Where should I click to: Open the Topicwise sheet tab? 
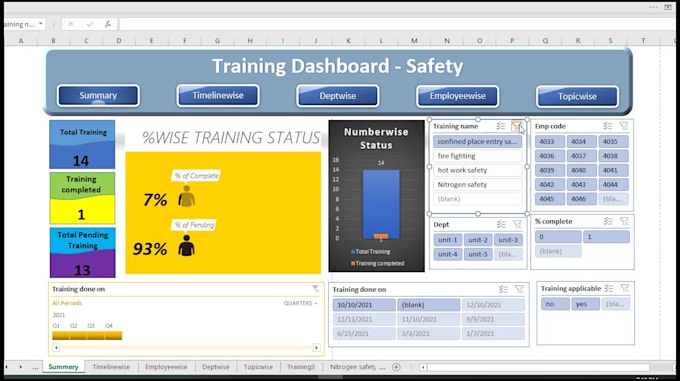[x=258, y=367]
